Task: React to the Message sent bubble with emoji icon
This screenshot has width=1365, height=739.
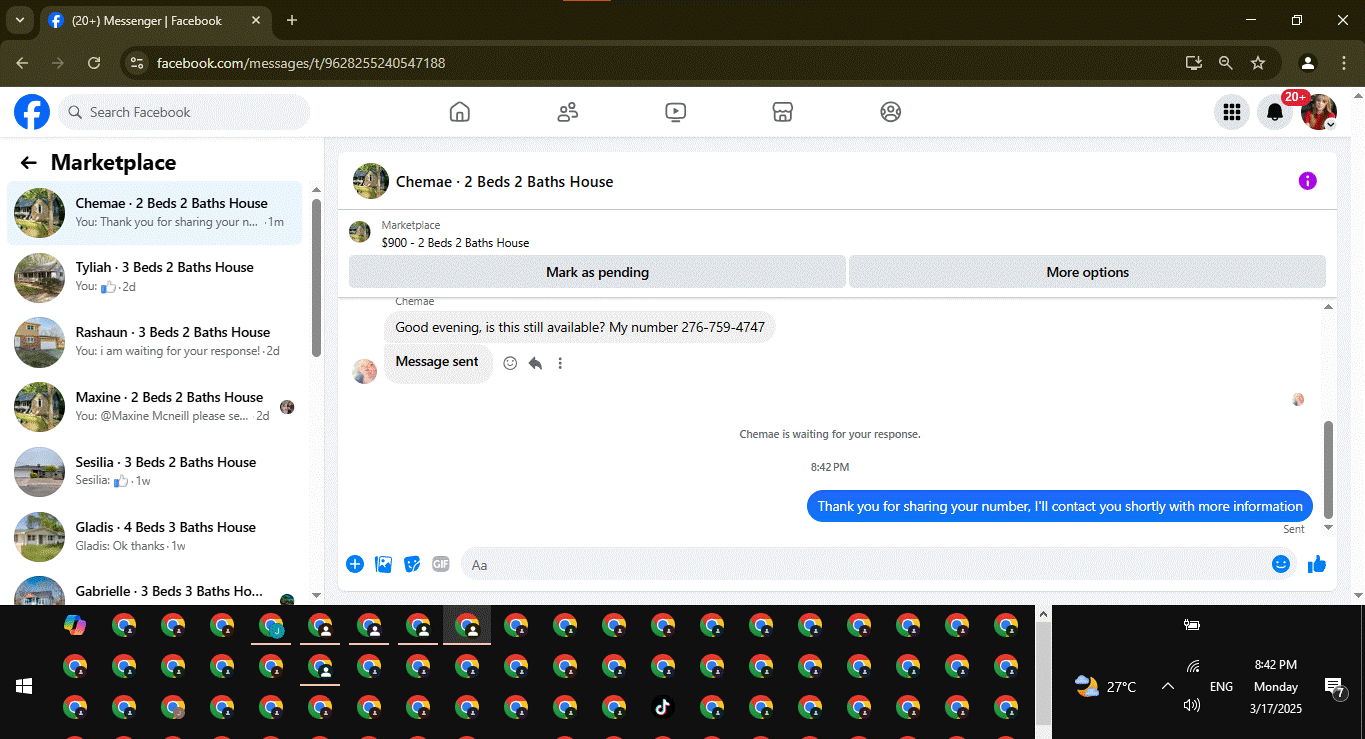Action: click(x=510, y=363)
